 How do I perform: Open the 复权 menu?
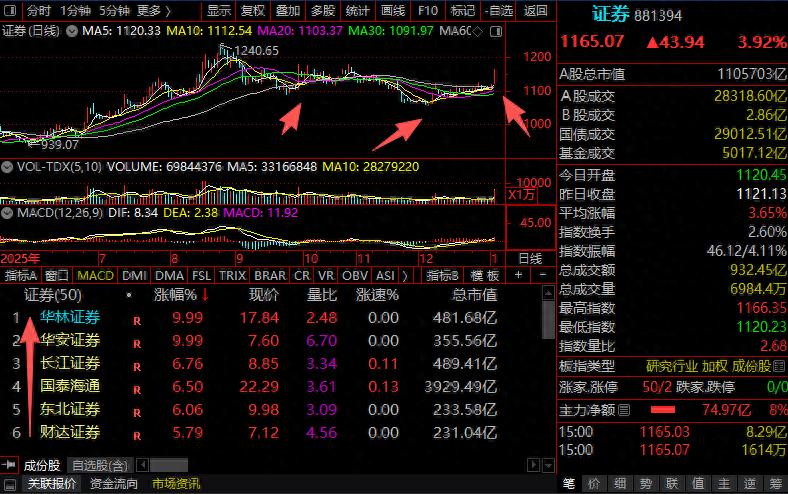pos(253,11)
